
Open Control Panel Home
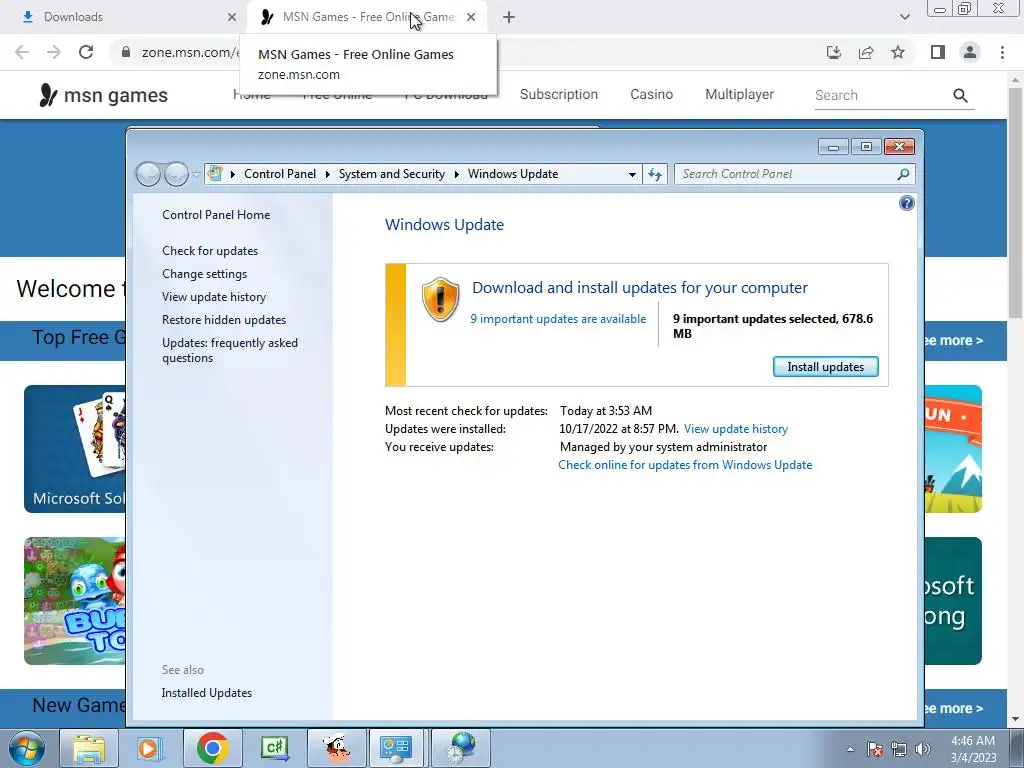[216, 215]
